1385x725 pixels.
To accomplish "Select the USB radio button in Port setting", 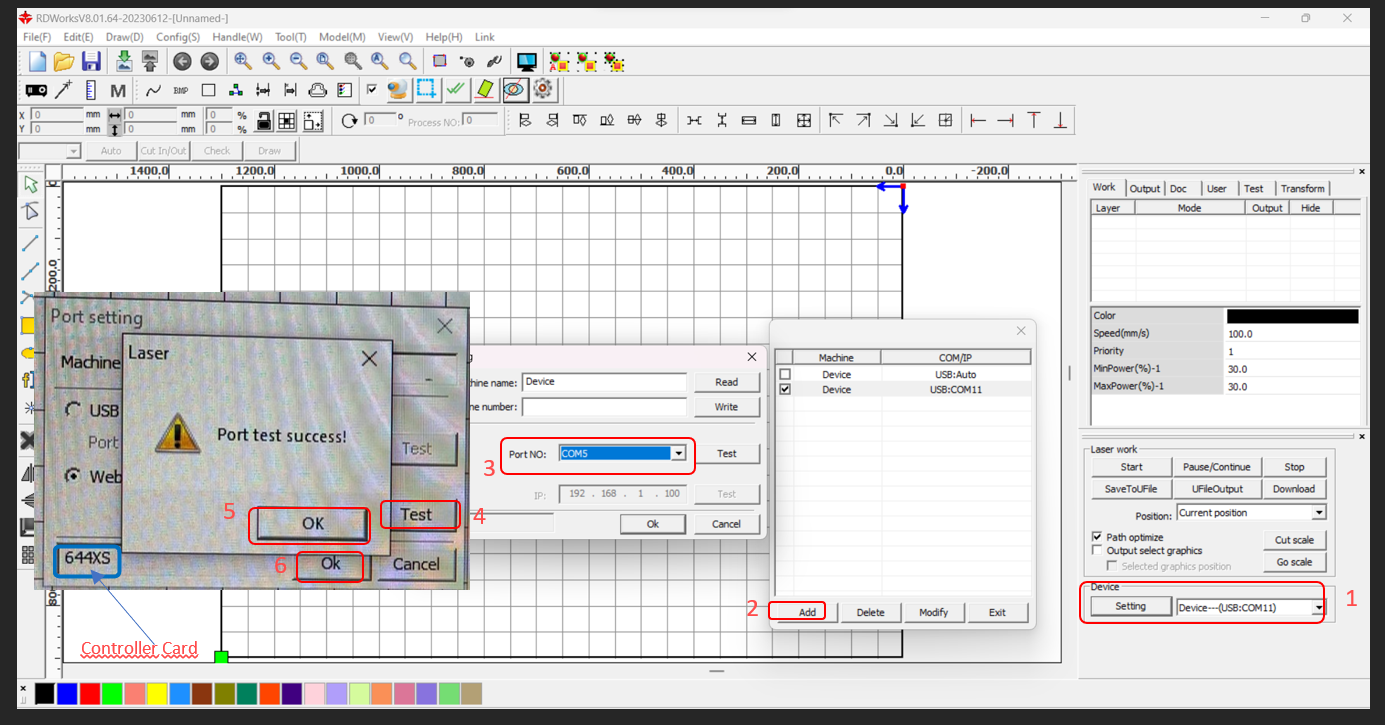I will coord(73,410).
